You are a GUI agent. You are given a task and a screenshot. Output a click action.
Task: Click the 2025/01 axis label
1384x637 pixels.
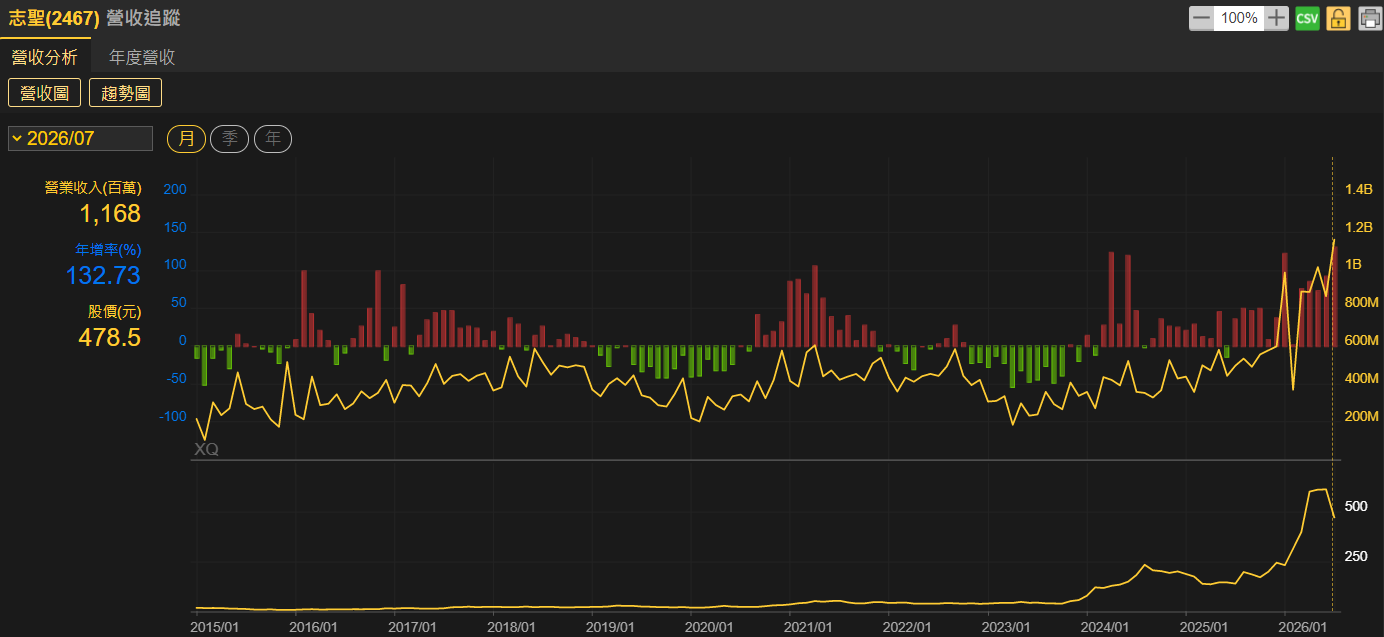[x=1204, y=626]
